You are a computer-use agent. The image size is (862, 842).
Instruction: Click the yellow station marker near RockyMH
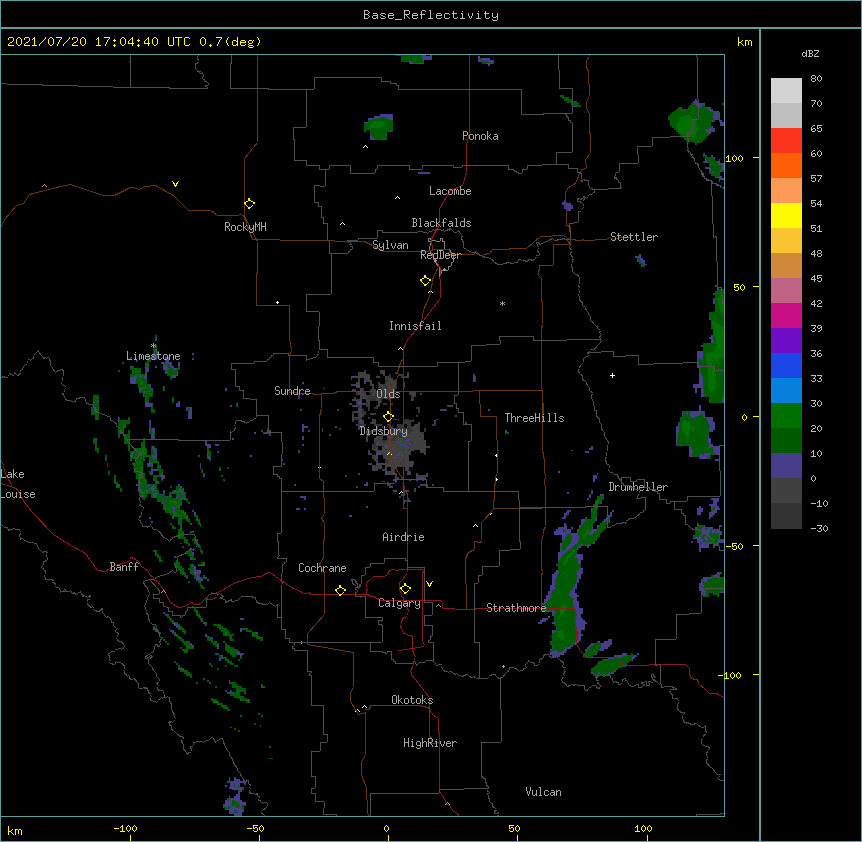249,204
